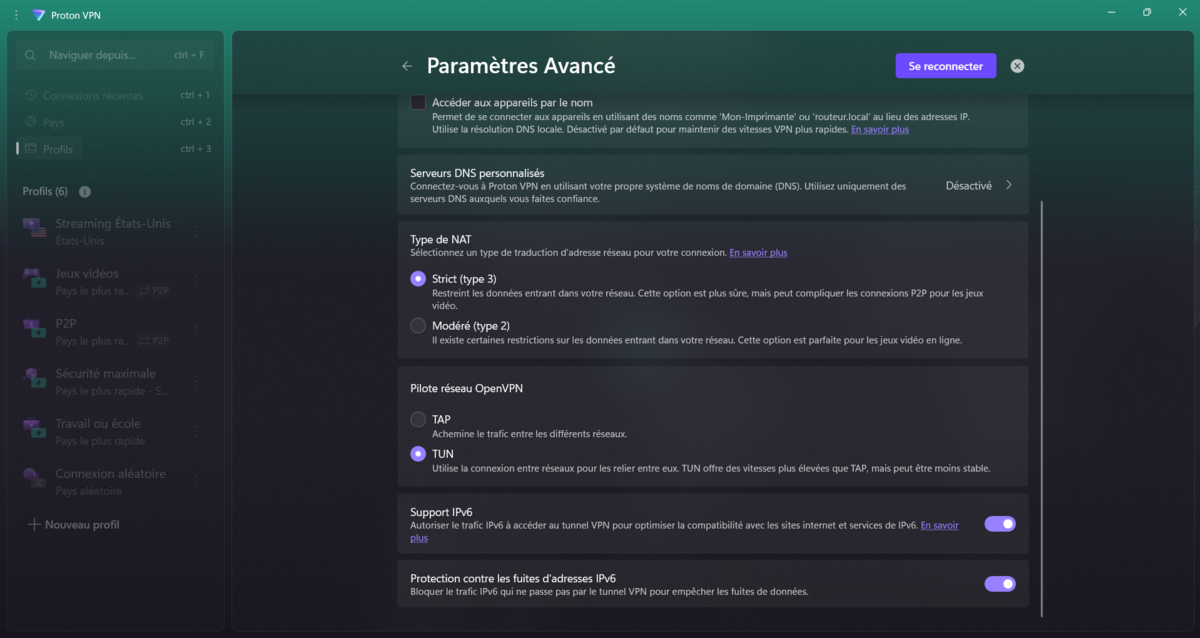
Task: Click the back arrow beside Paramètres Avancé
Action: click(407, 66)
